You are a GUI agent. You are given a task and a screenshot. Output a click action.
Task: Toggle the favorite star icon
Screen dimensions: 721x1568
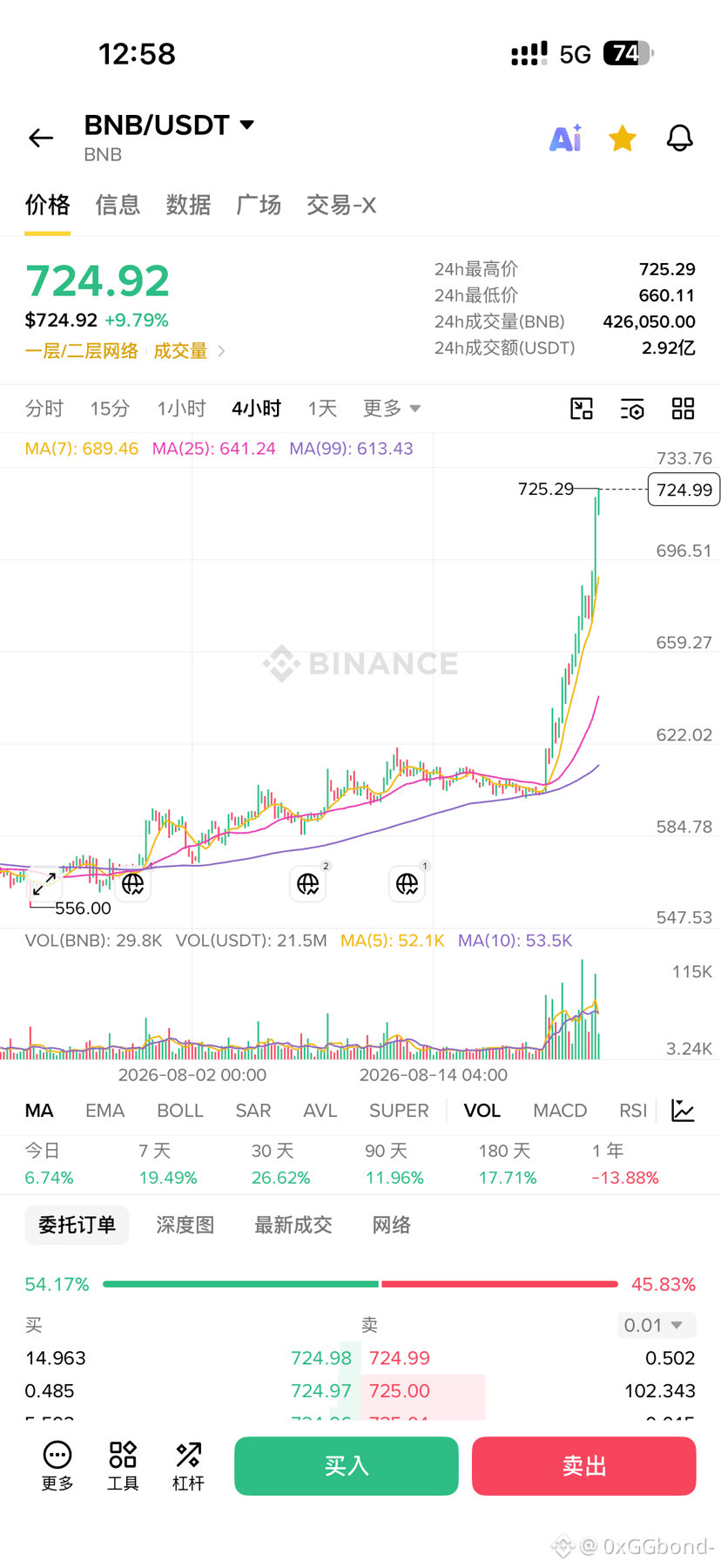(x=623, y=138)
